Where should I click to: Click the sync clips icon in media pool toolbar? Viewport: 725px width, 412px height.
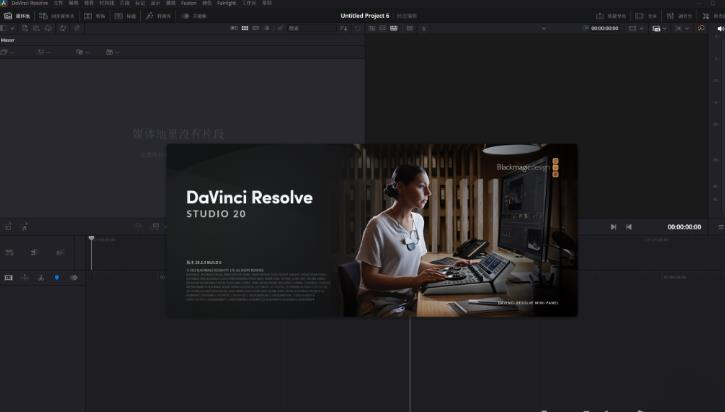pos(63,28)
